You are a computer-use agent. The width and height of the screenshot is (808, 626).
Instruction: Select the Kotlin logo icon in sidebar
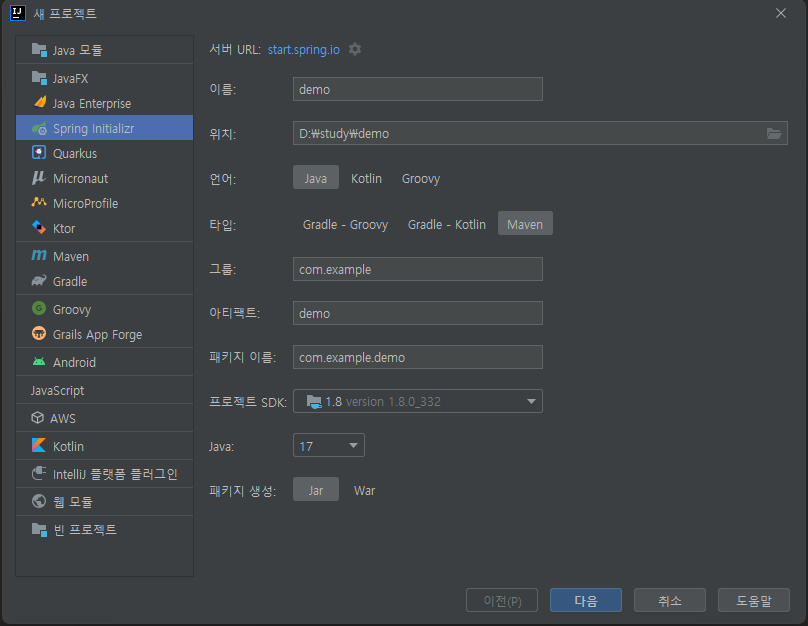[39, 446]
